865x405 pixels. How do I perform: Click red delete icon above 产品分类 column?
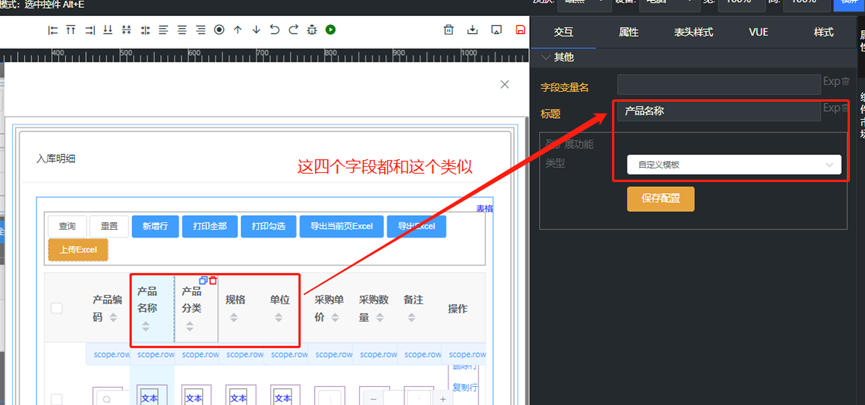pos(213,280)
